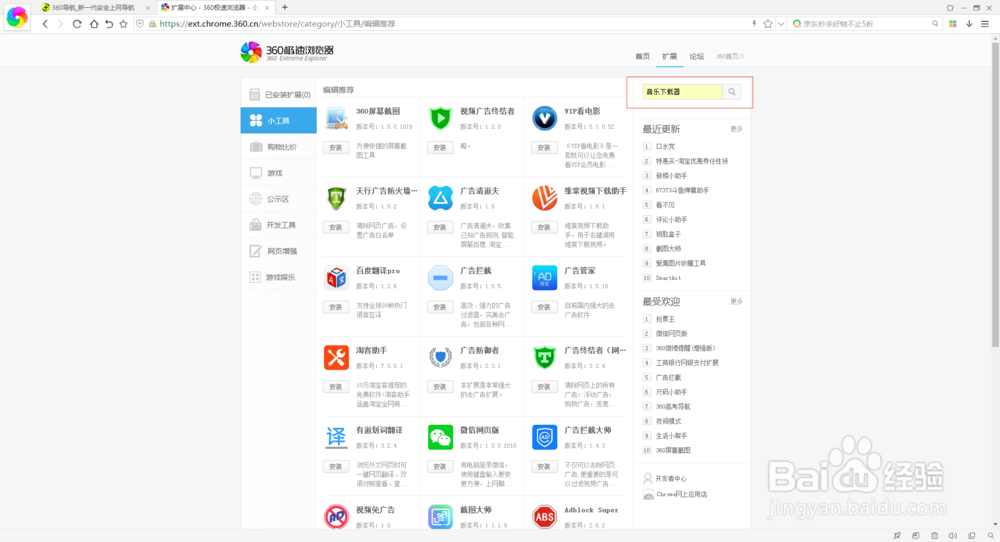This screenshot has height=542, width=1000.
Task: Click the search magnifier button in the store
Action: pos(732,92)
